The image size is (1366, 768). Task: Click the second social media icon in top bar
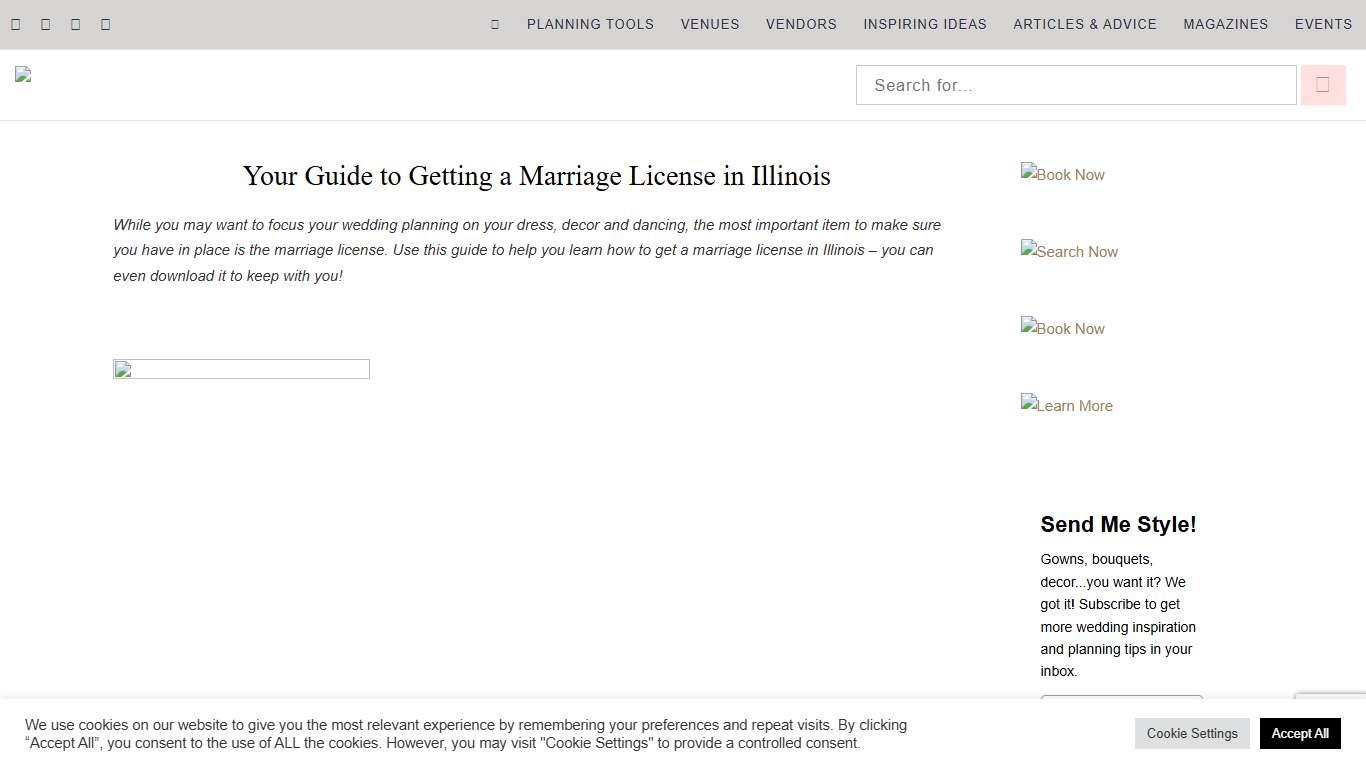pos(45,24)
